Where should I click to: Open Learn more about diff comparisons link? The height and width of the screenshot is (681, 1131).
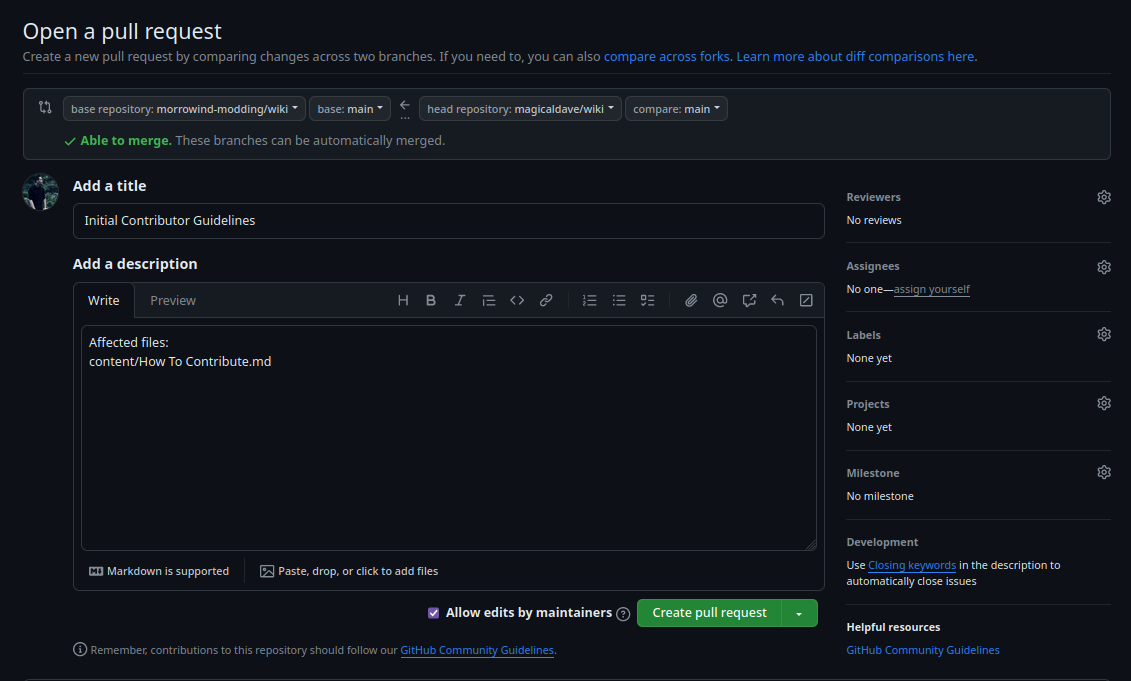[855, 56]
